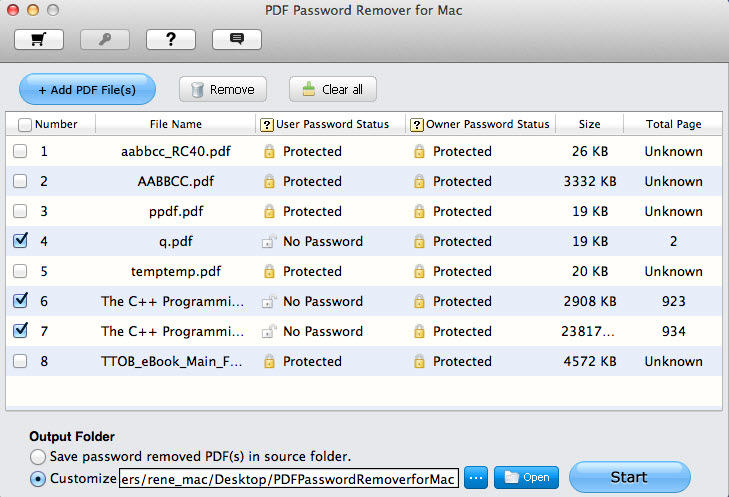
Task: Click the 934 total page cell
Action: 673,331
